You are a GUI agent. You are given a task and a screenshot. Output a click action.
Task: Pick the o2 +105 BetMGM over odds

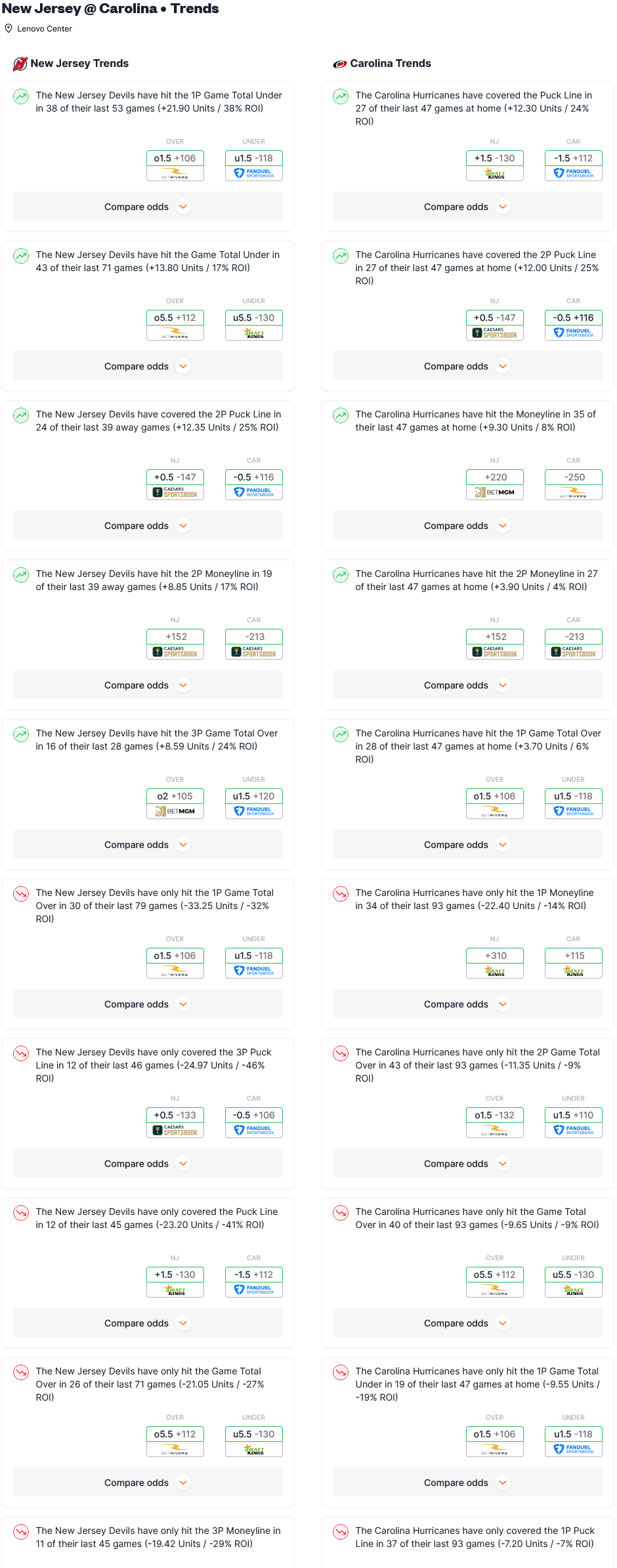pos(175,796)
